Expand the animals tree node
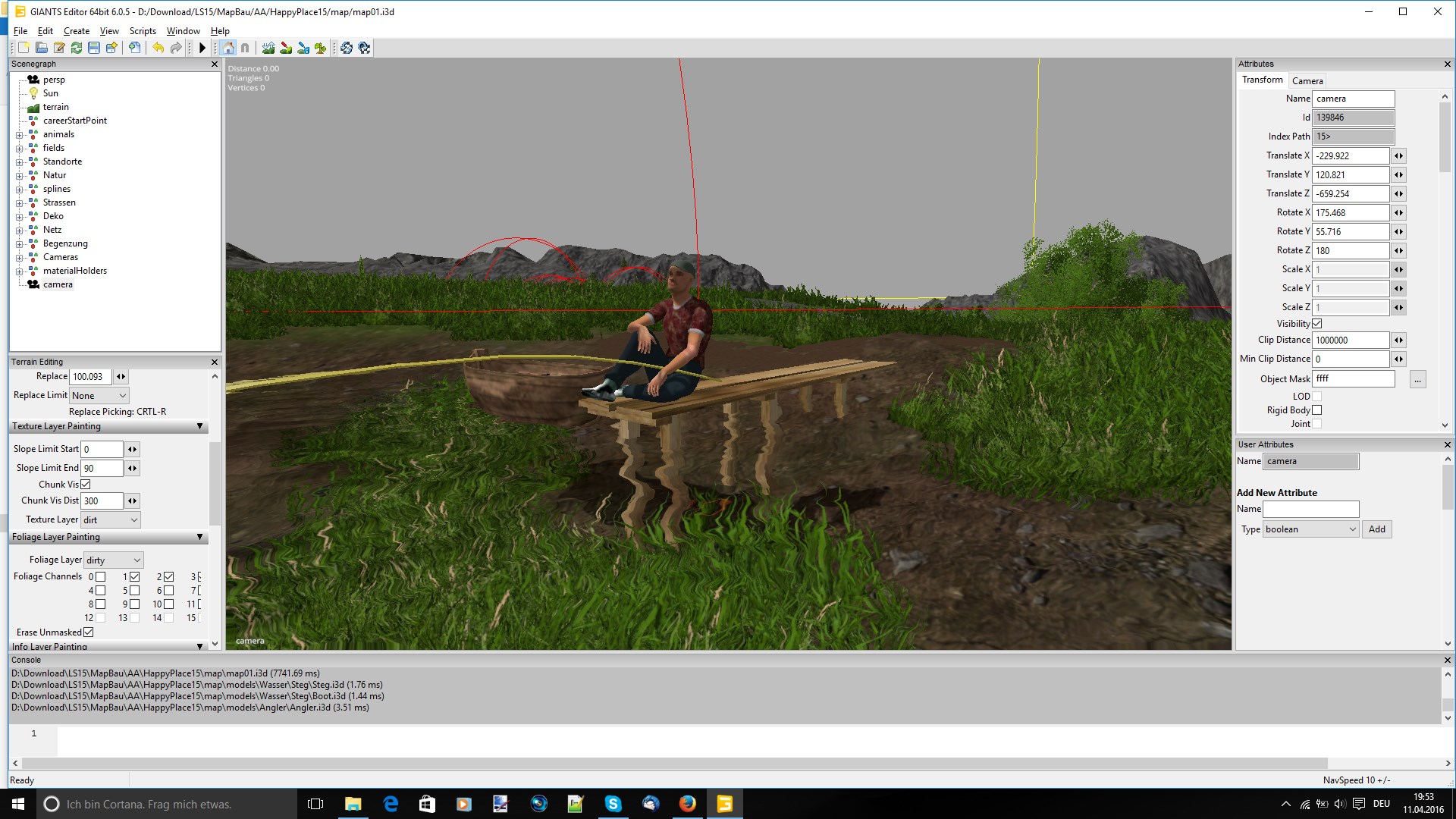1456x819 pixels. [x=20, y=135]
